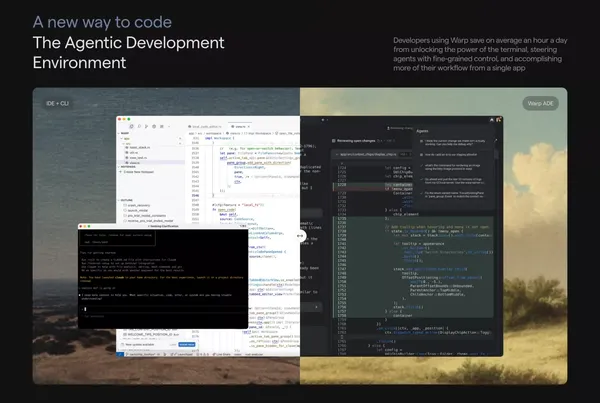Open agent task about pulling last logs

click(452, 181)
